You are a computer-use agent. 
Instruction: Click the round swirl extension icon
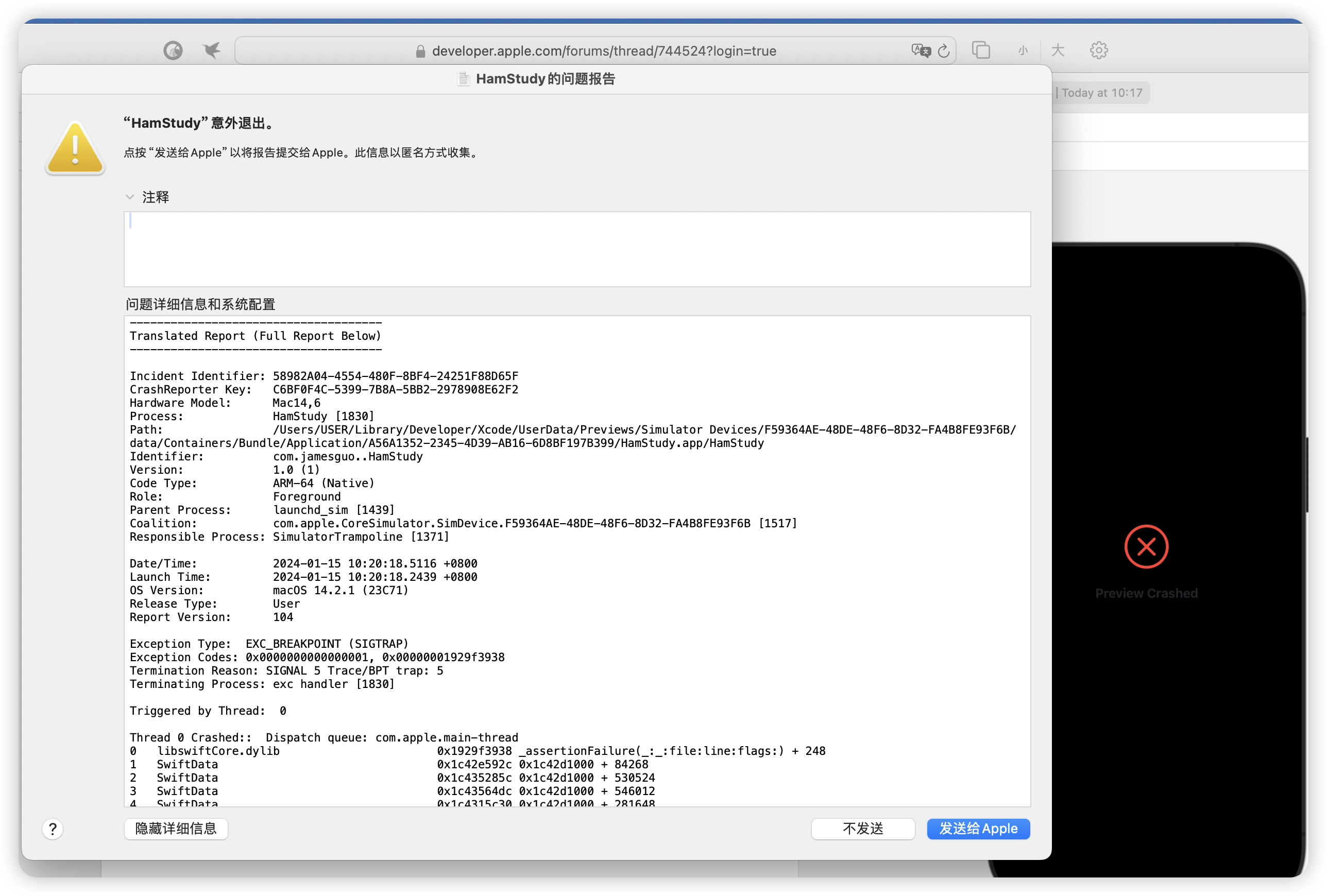173,50
